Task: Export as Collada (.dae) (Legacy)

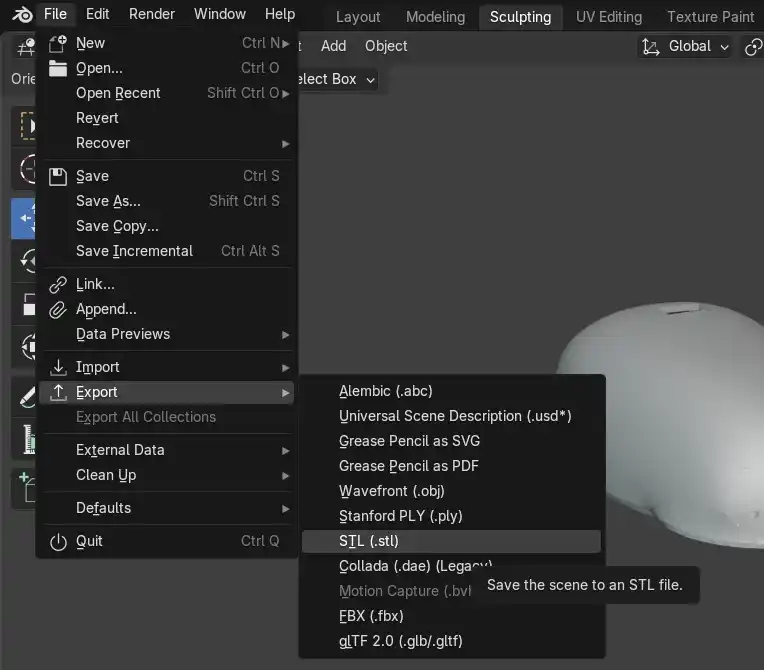Action: pos(415,566)
